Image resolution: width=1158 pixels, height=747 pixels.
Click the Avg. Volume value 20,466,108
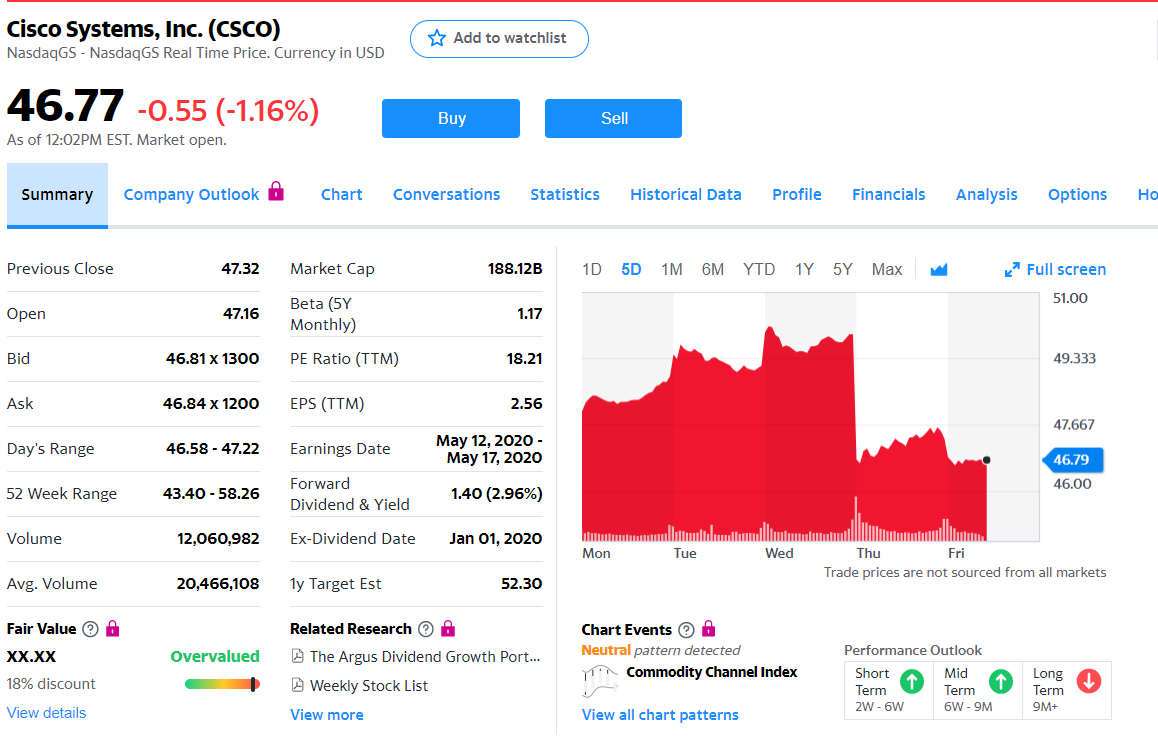218,584
